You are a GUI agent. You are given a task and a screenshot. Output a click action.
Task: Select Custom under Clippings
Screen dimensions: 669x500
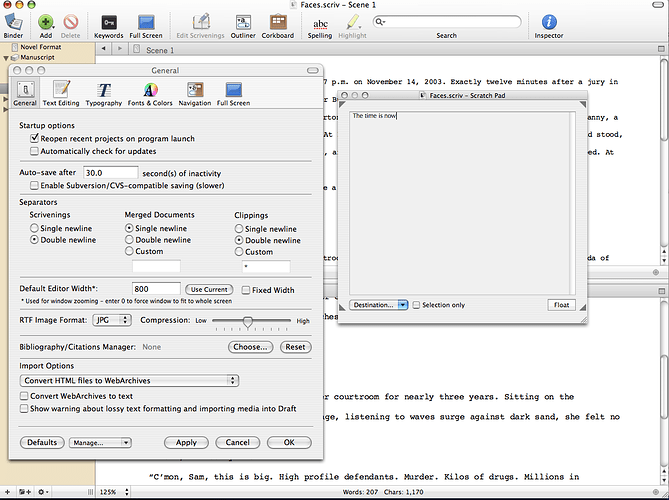(x=239, y=252)
